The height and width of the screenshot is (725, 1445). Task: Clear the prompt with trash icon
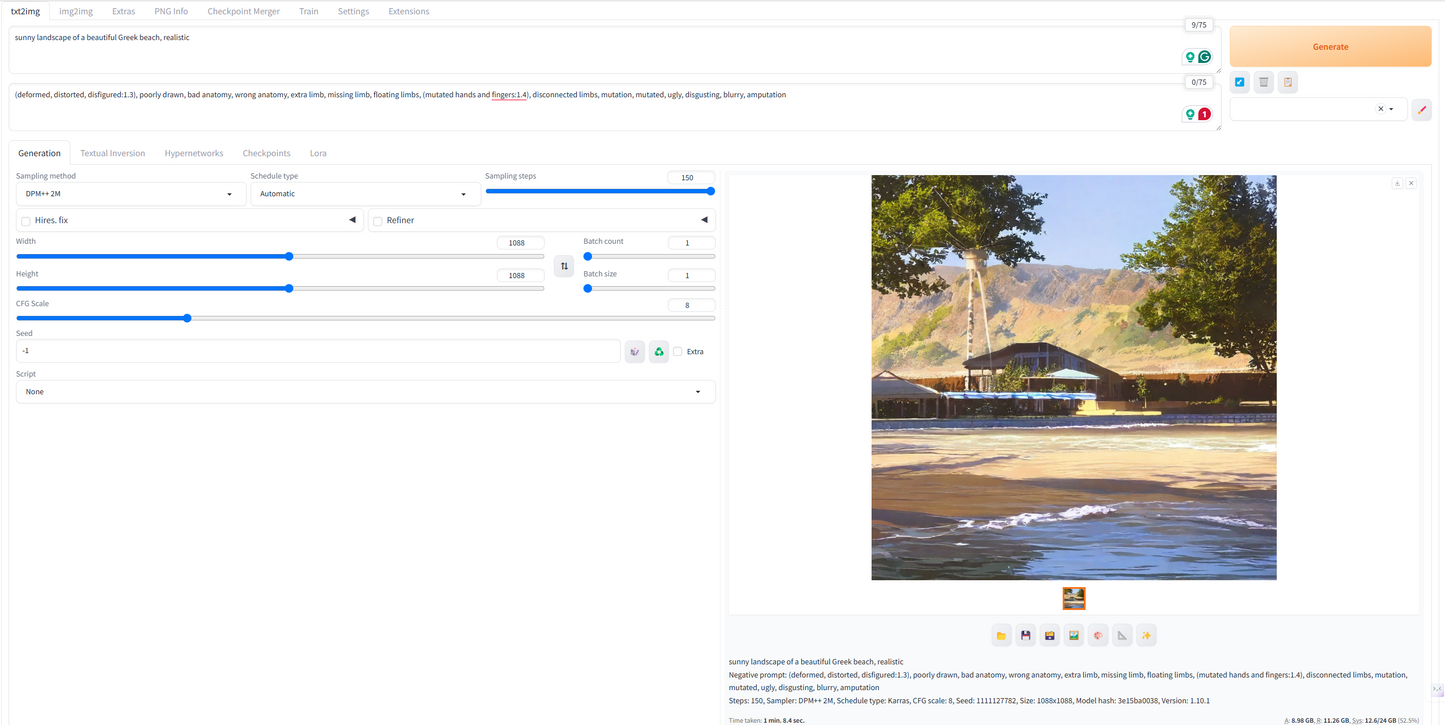pos(1263,82)
